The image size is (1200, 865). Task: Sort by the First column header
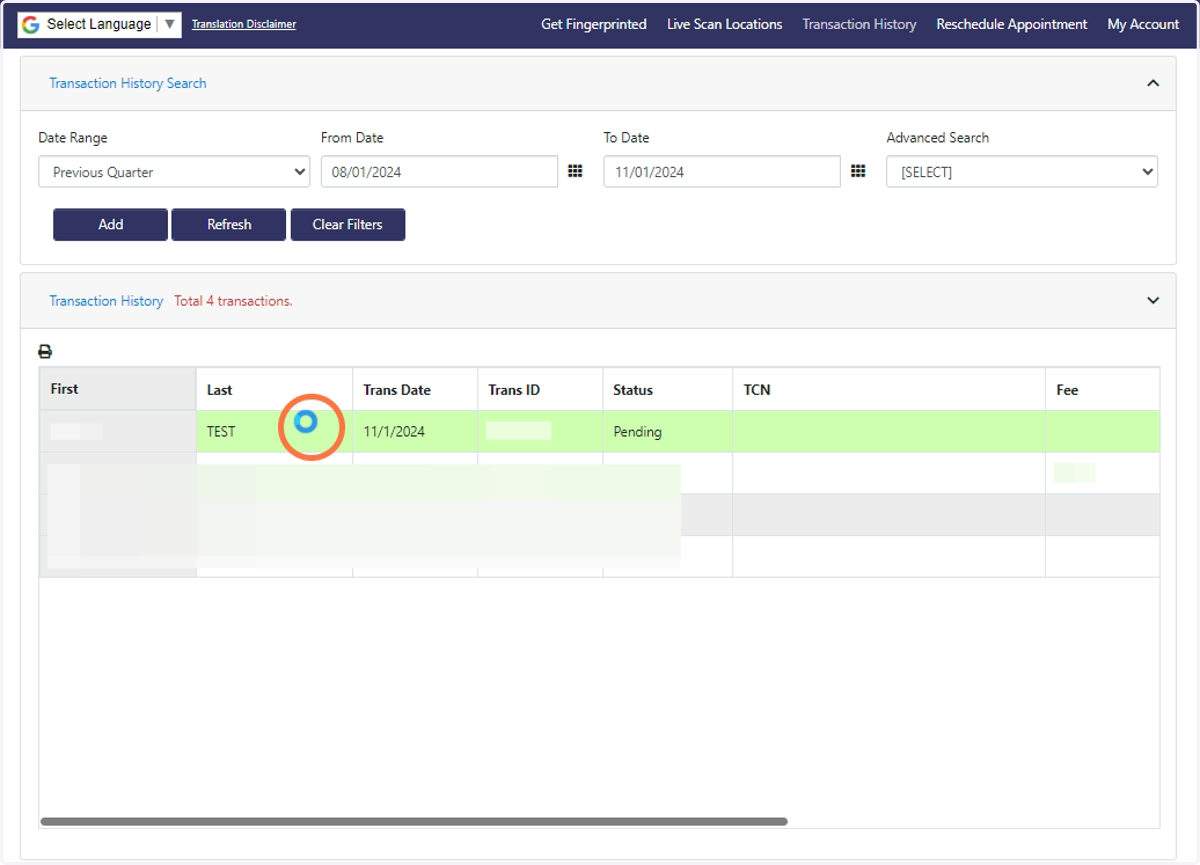[118, 389]
